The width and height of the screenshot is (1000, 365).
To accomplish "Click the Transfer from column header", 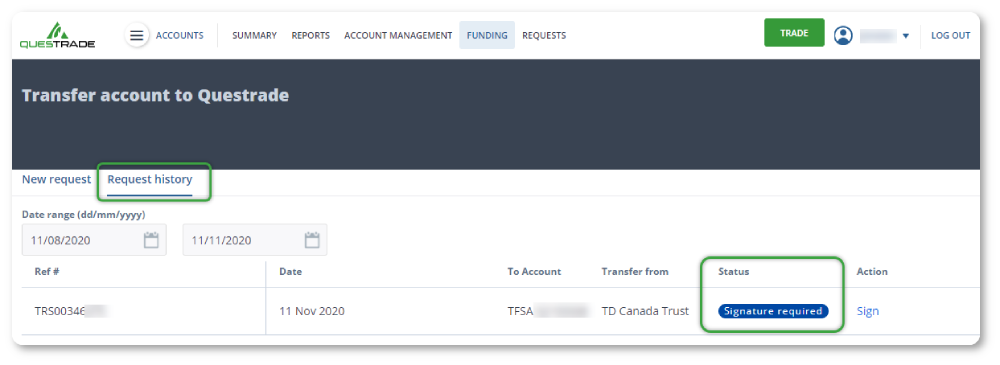I will click(x=635, y=272).
